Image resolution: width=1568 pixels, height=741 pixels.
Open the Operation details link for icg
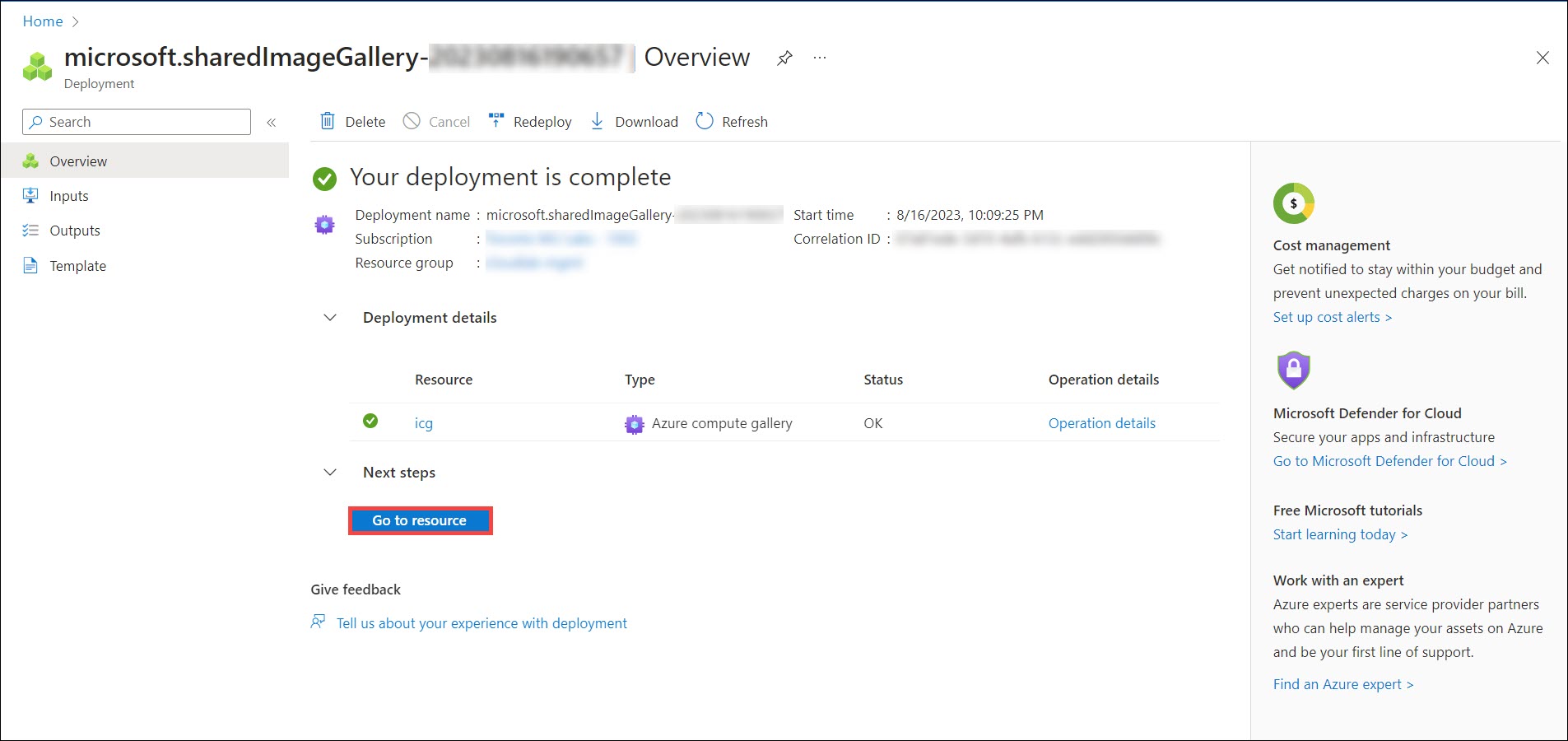[x=1102, y=423]
